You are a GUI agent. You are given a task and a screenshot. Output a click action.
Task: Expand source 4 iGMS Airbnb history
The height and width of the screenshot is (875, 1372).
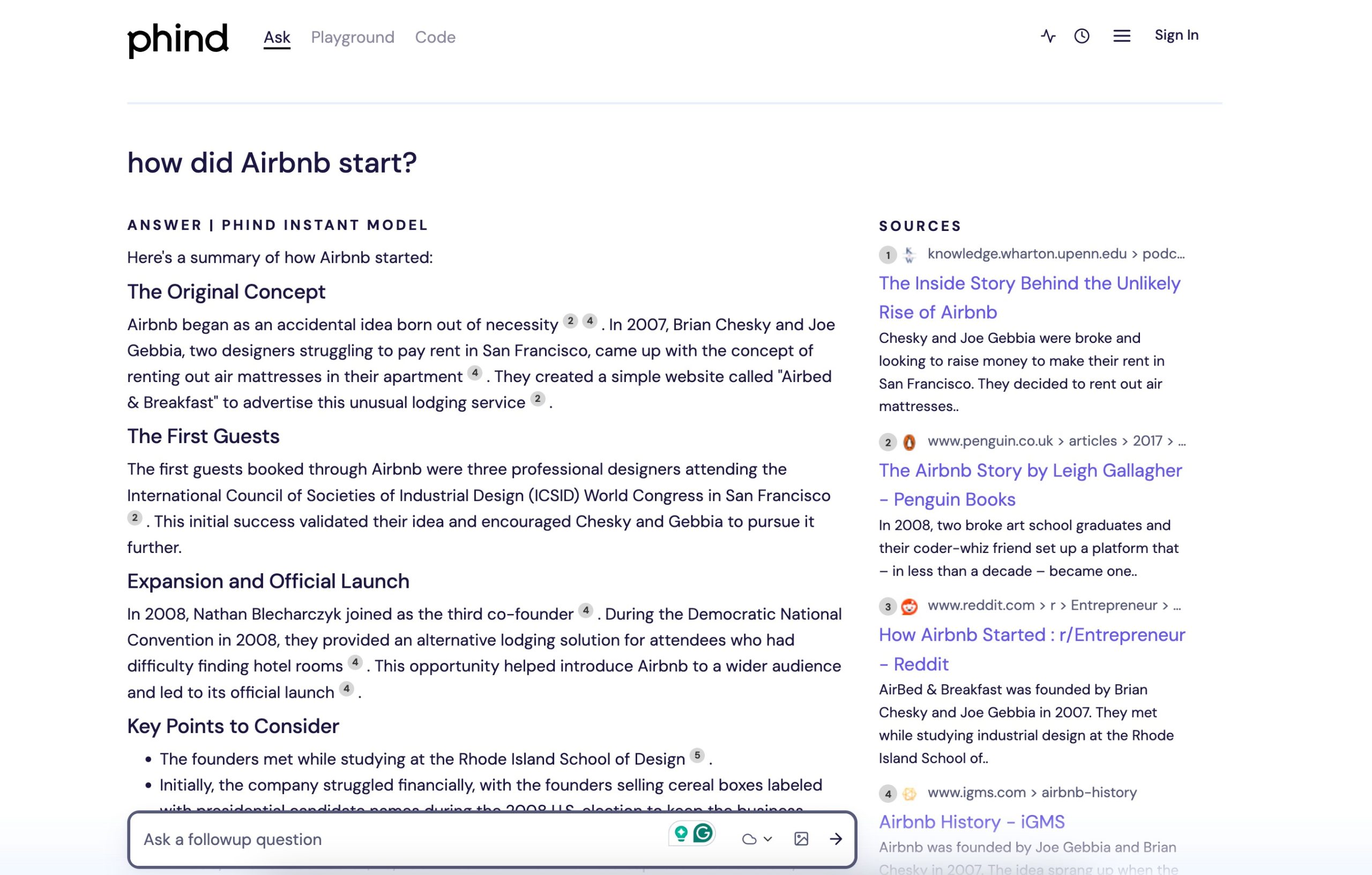tap(970, 821)
